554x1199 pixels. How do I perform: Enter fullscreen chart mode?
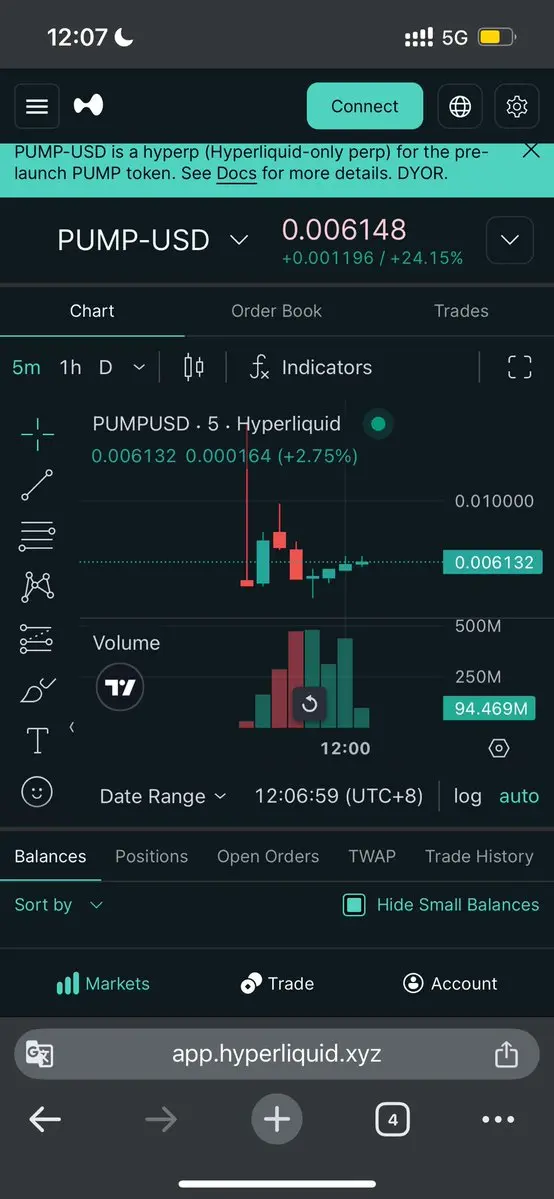520,367
